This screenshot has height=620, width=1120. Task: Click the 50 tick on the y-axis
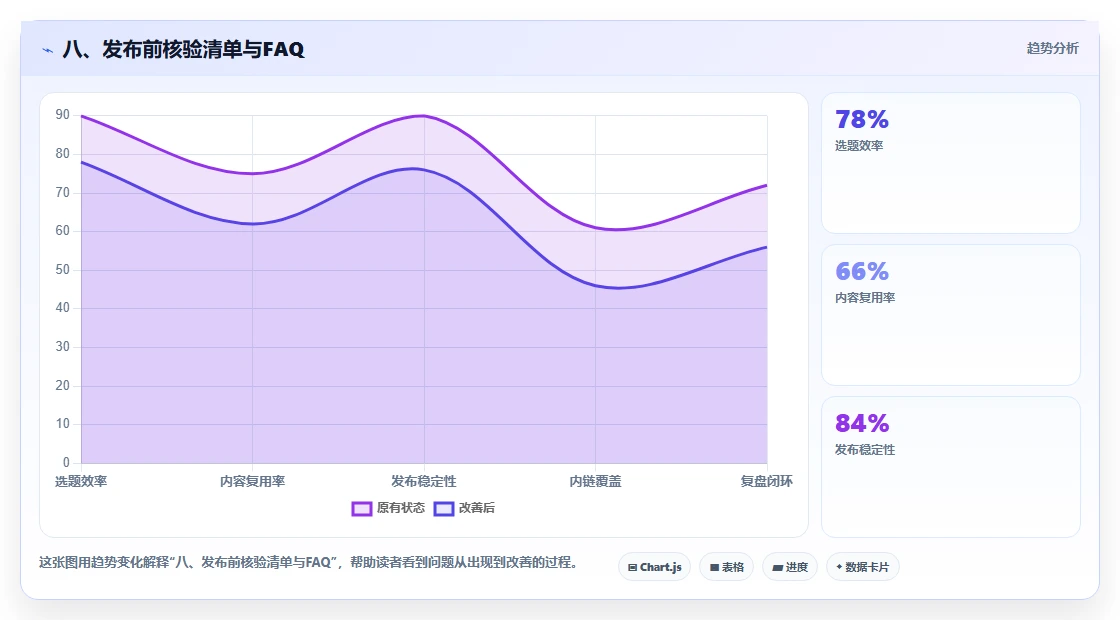pyautogui.click(x=63, y=269)
